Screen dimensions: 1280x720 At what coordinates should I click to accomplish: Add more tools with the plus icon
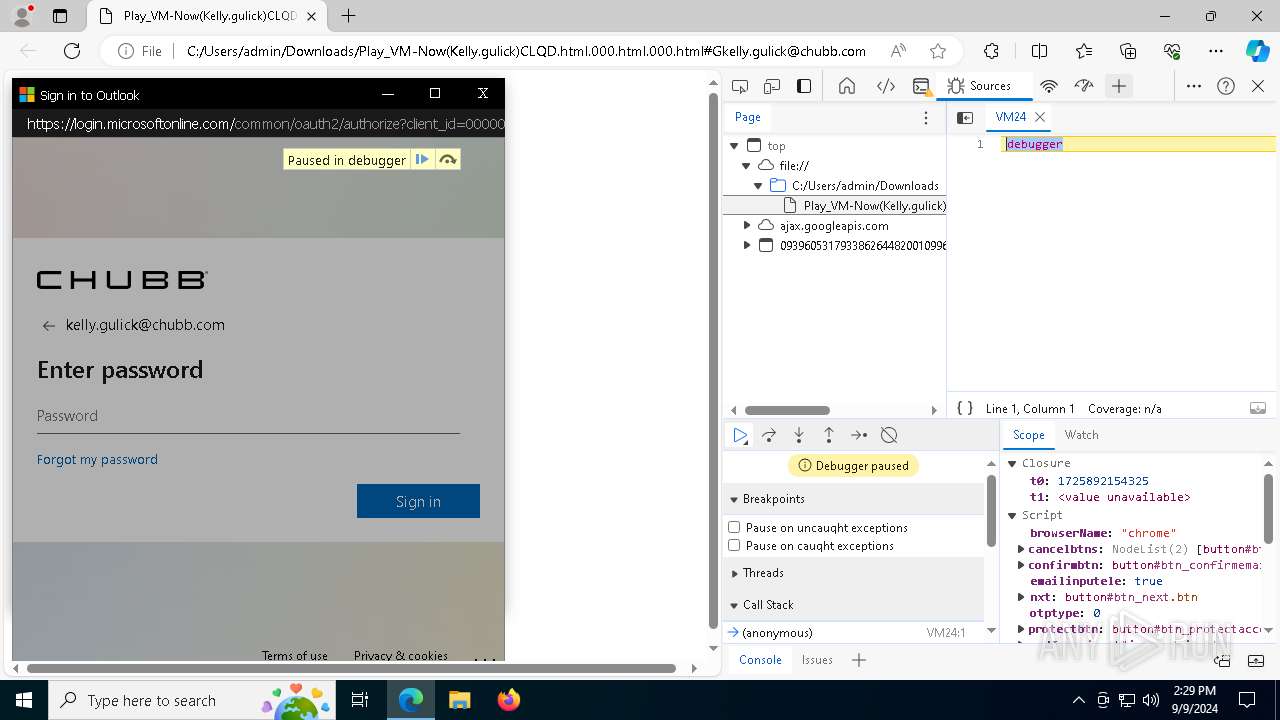(1119, 86)
